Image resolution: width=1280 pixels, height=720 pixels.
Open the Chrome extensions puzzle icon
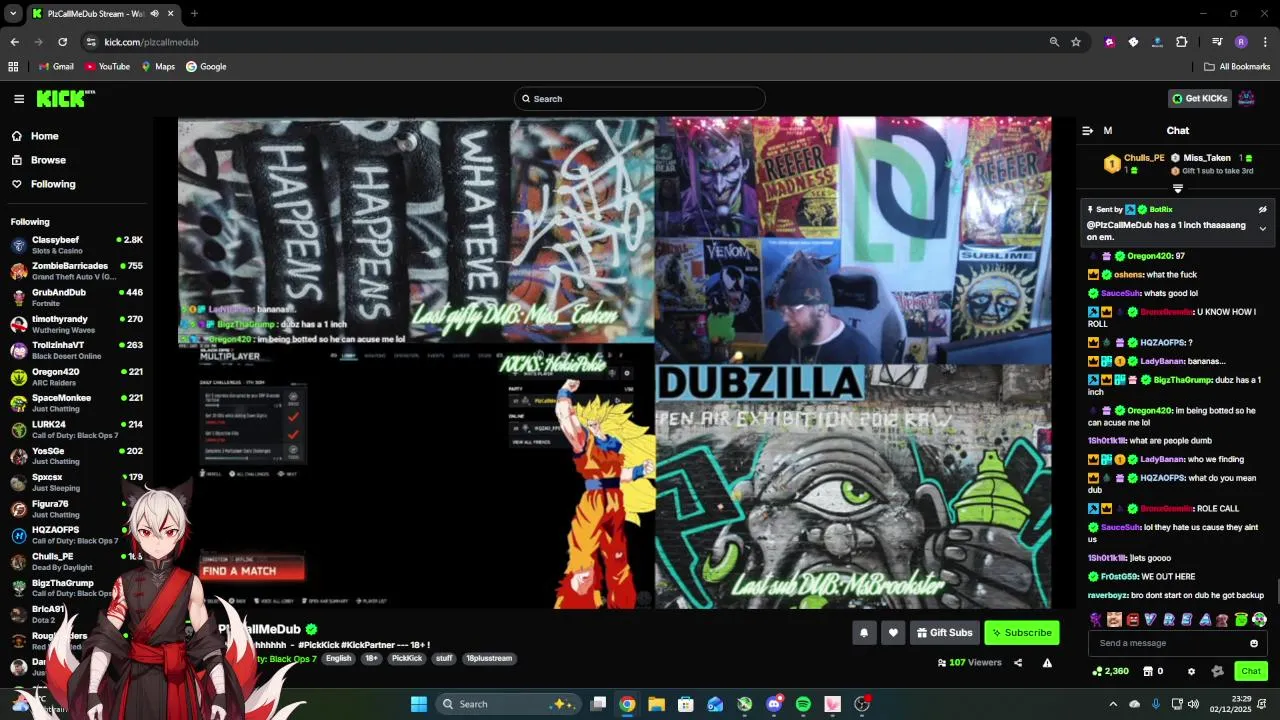point(1182,42)
